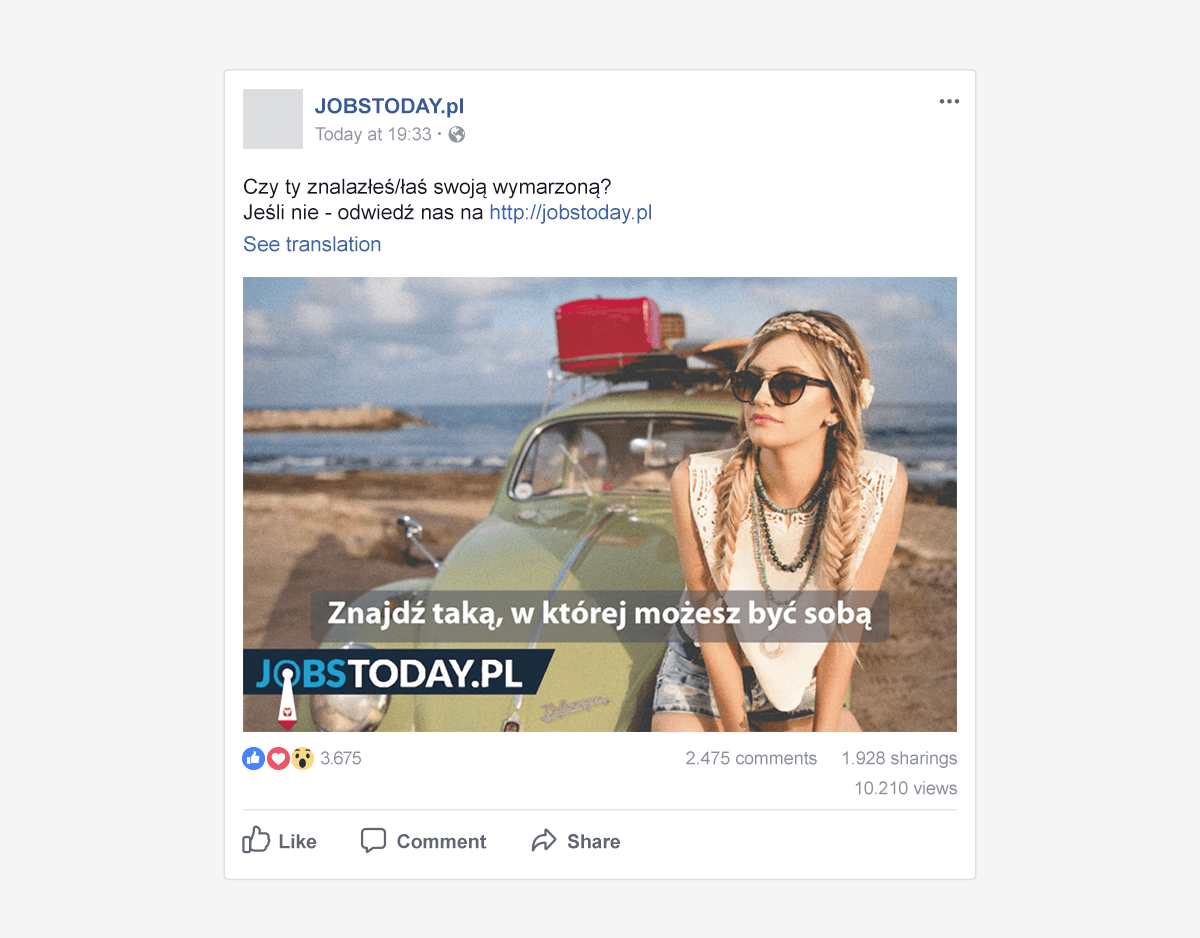Click the globe public-audience icon
Image resolution: width=1200 pixels, height=938 pixels.
coord(457,134)
